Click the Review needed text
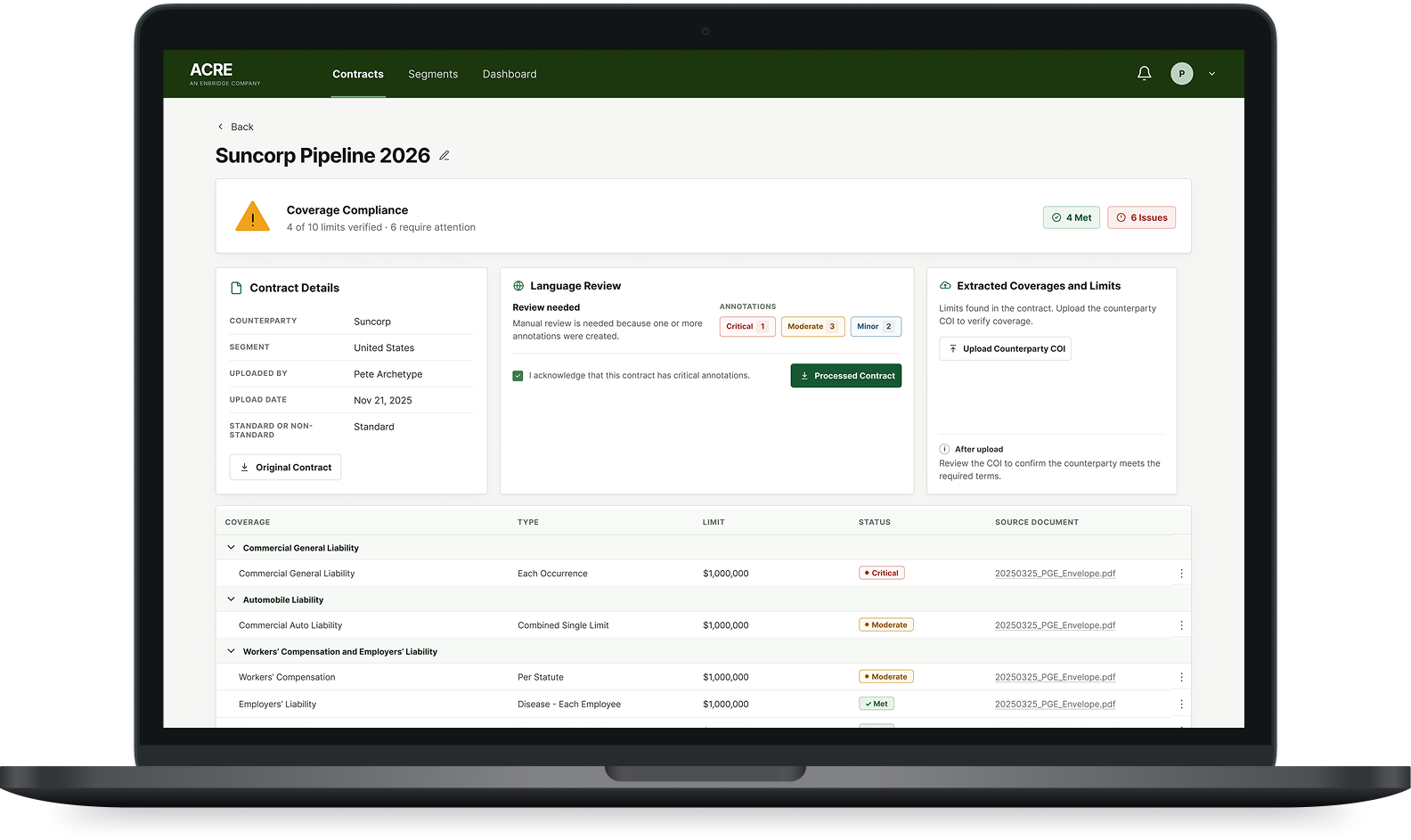This screenshot has height=840, width=1411. coord(546,307)
